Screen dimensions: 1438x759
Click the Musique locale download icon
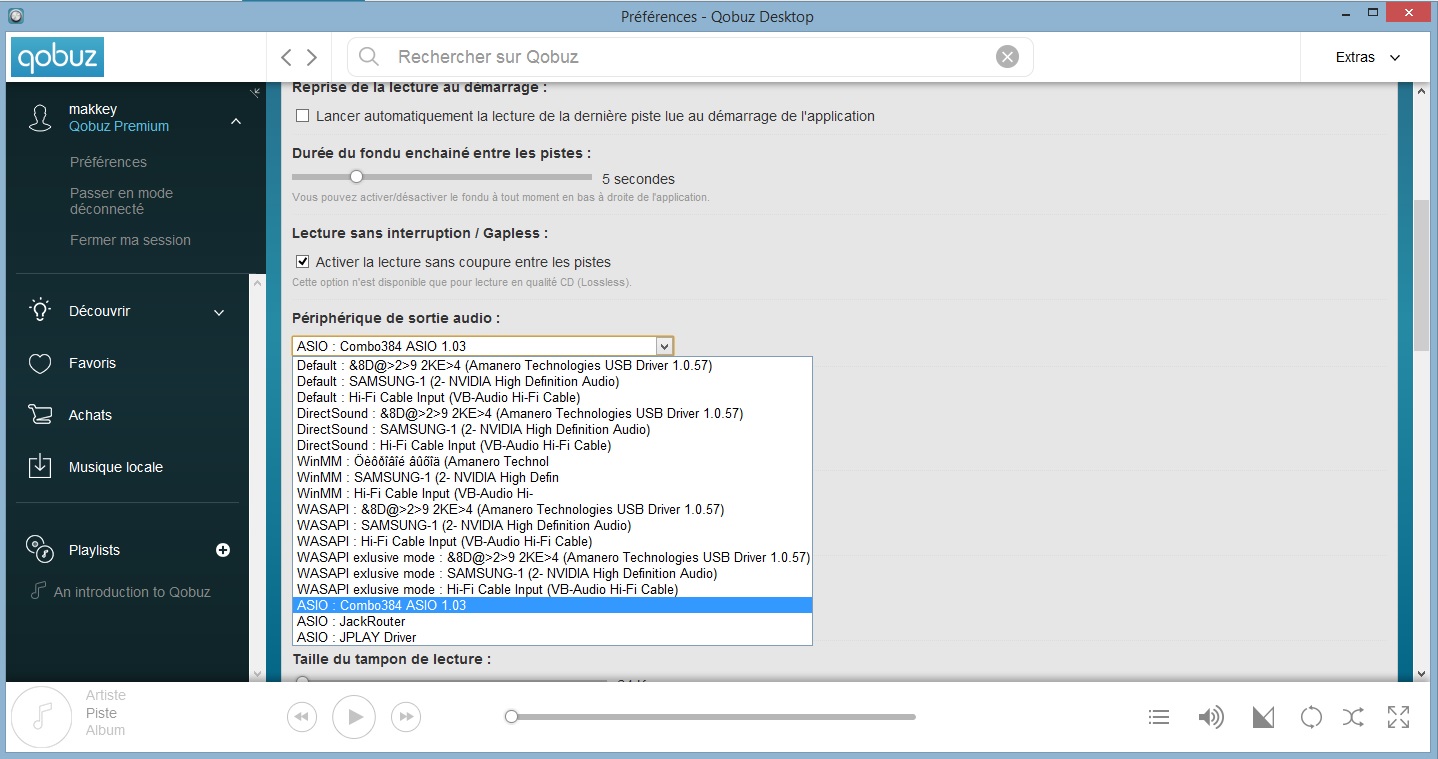point(40,467)
